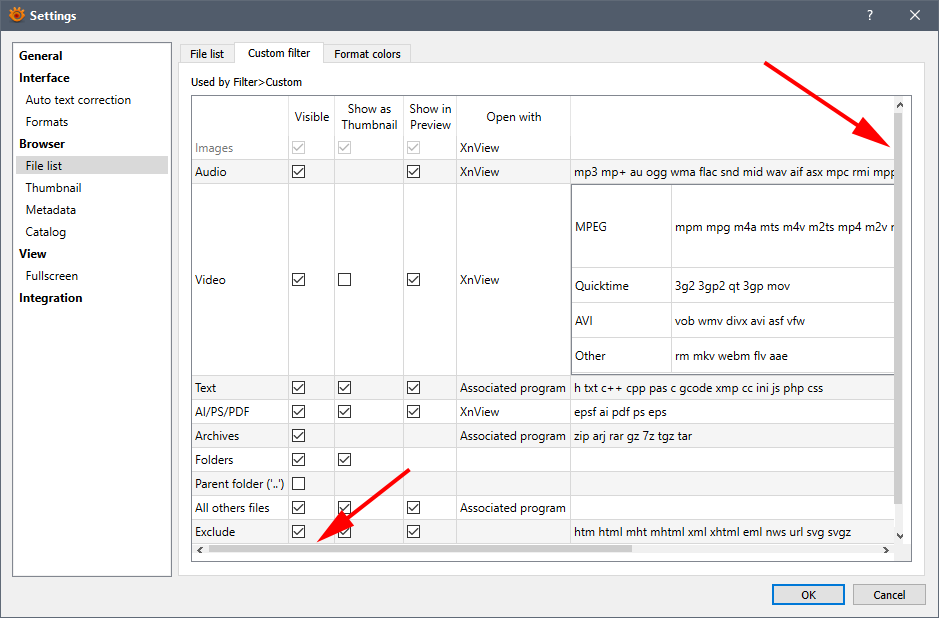Open the 'Open with' cell for Audio
This screenshot has height=618, width=939.
pos(513,172)
